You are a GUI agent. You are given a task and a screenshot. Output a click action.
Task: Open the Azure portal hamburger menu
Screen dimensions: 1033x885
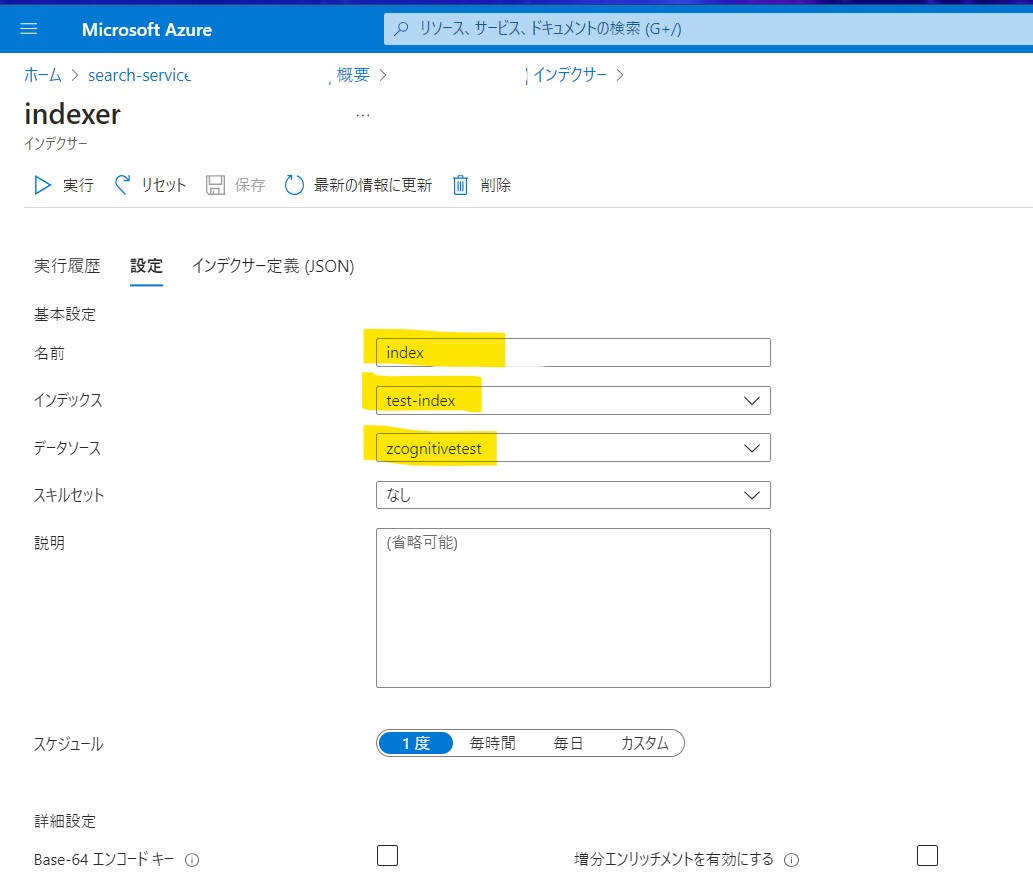pos(28,29)
